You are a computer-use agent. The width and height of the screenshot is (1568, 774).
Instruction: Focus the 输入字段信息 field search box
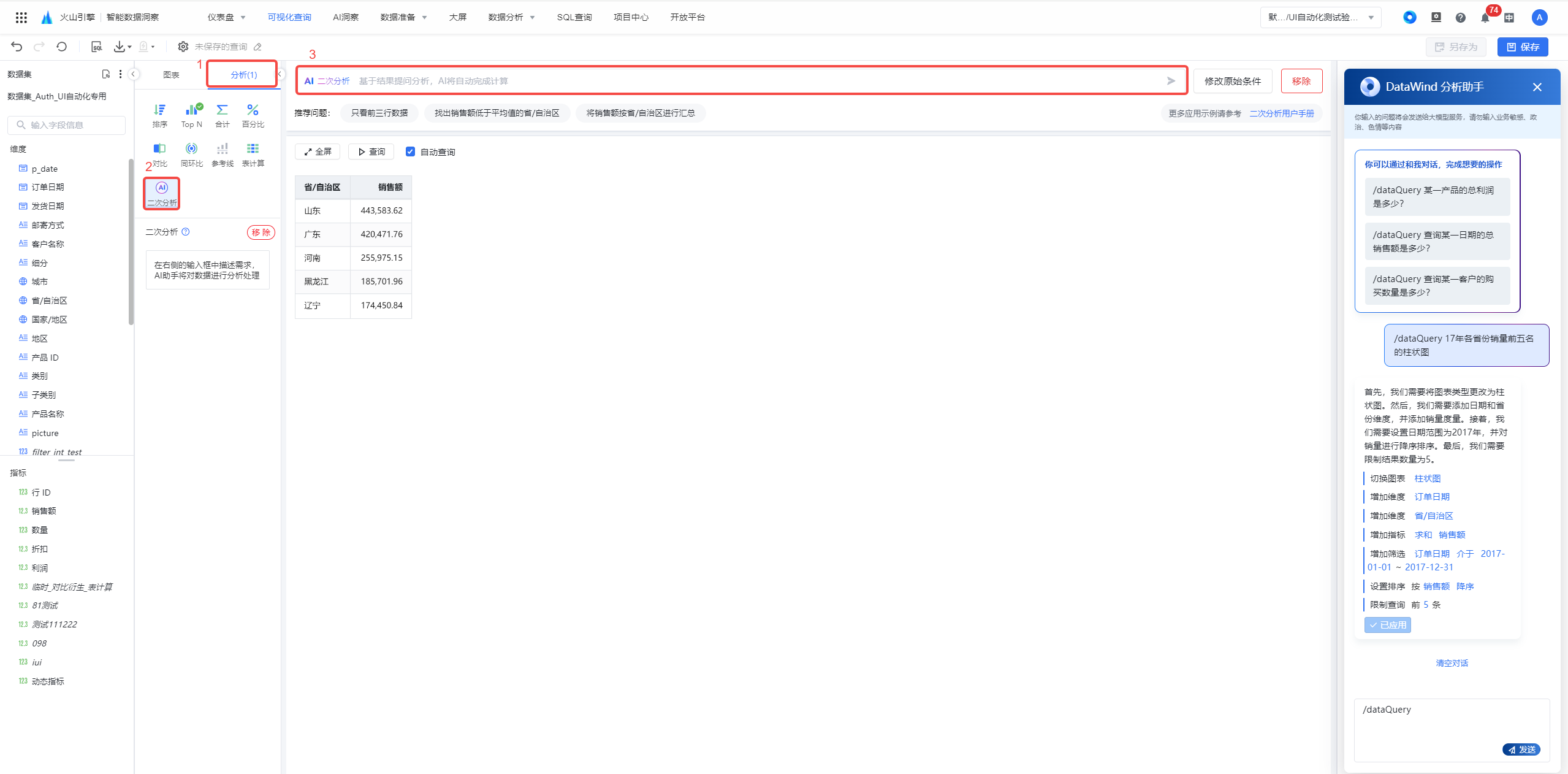(x=67, y=125)
